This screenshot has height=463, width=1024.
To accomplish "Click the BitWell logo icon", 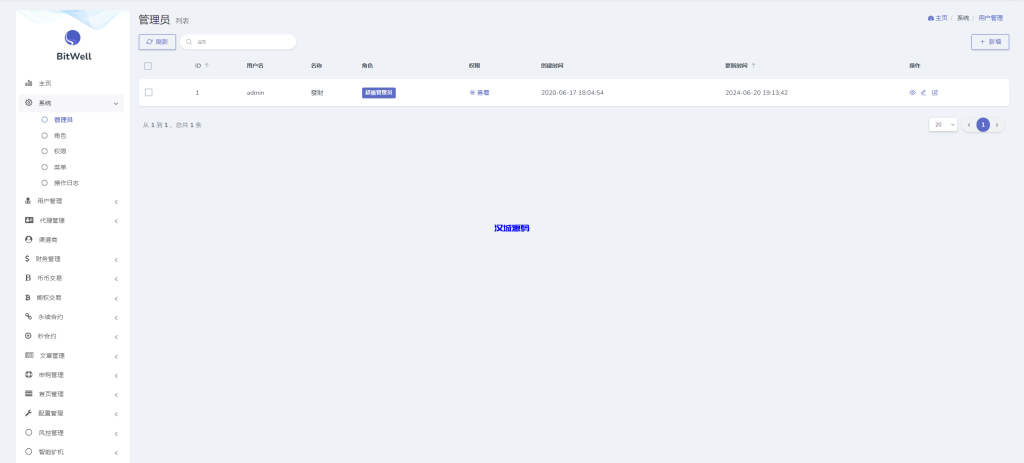I will pyautogui.click(x=73, y=38).
